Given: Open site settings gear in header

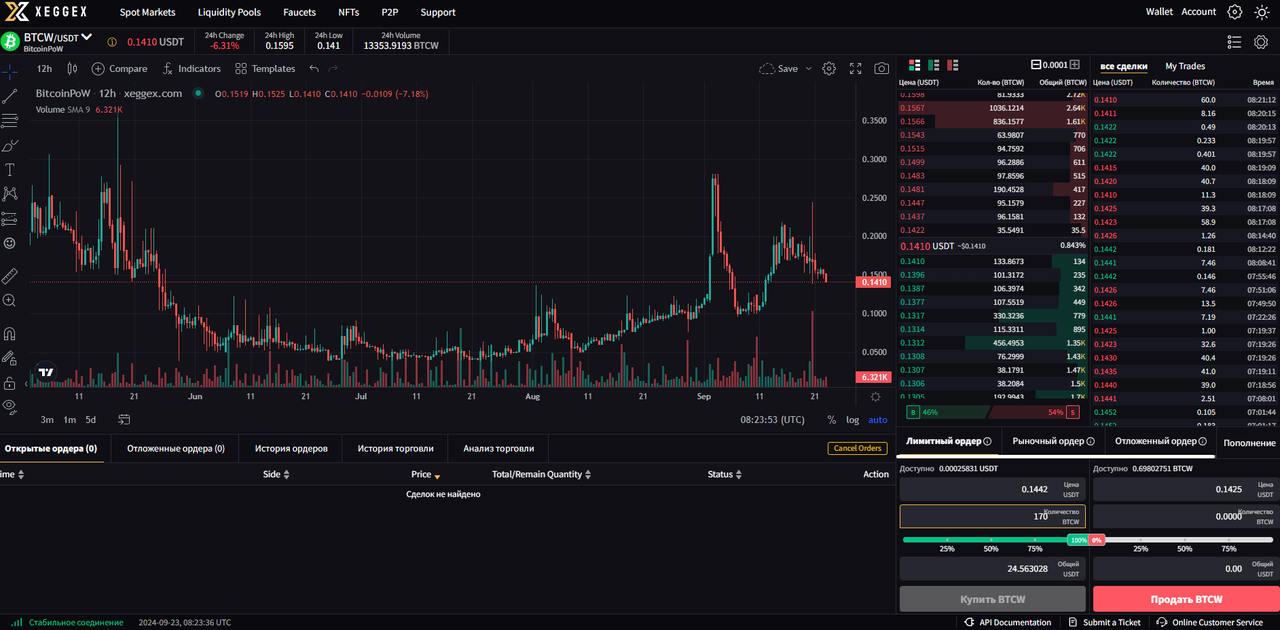Looking at the screenshot, I should click(x=1235, y=12).
